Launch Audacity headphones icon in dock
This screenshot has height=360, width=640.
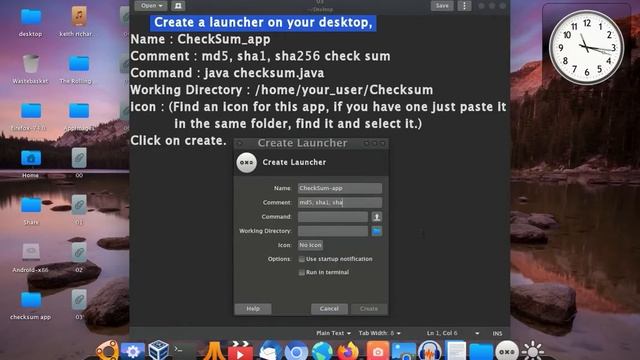coord(429,351)
